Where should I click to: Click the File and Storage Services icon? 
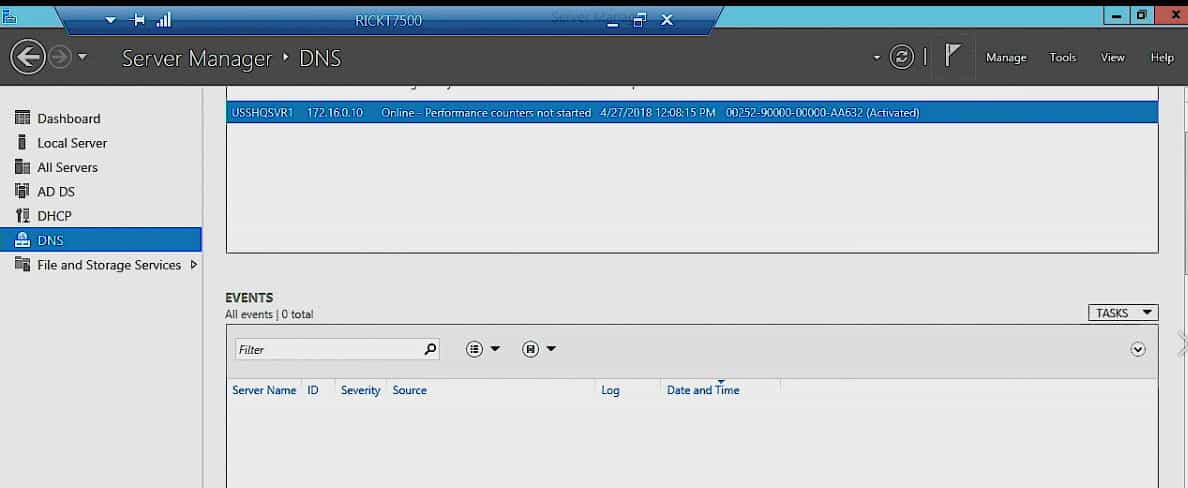point(22,265)
